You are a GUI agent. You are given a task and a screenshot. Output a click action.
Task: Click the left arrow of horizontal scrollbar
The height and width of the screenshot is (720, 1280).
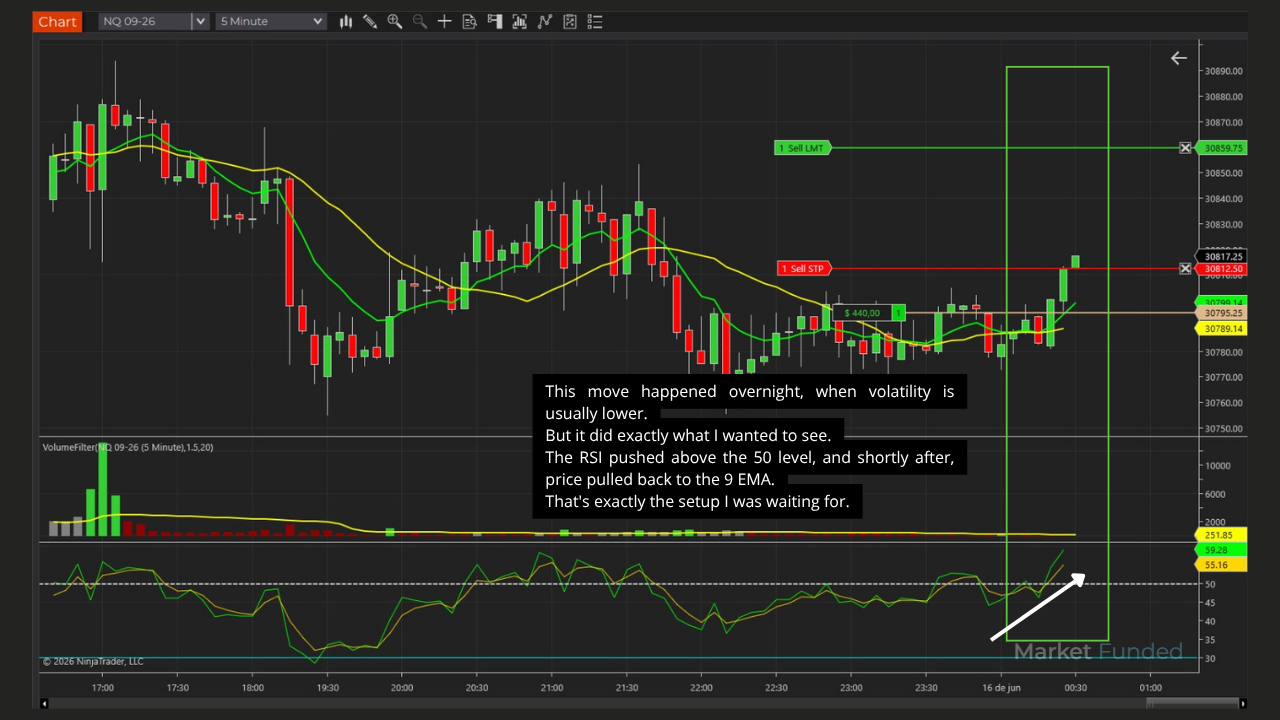[x=44, y=703]
